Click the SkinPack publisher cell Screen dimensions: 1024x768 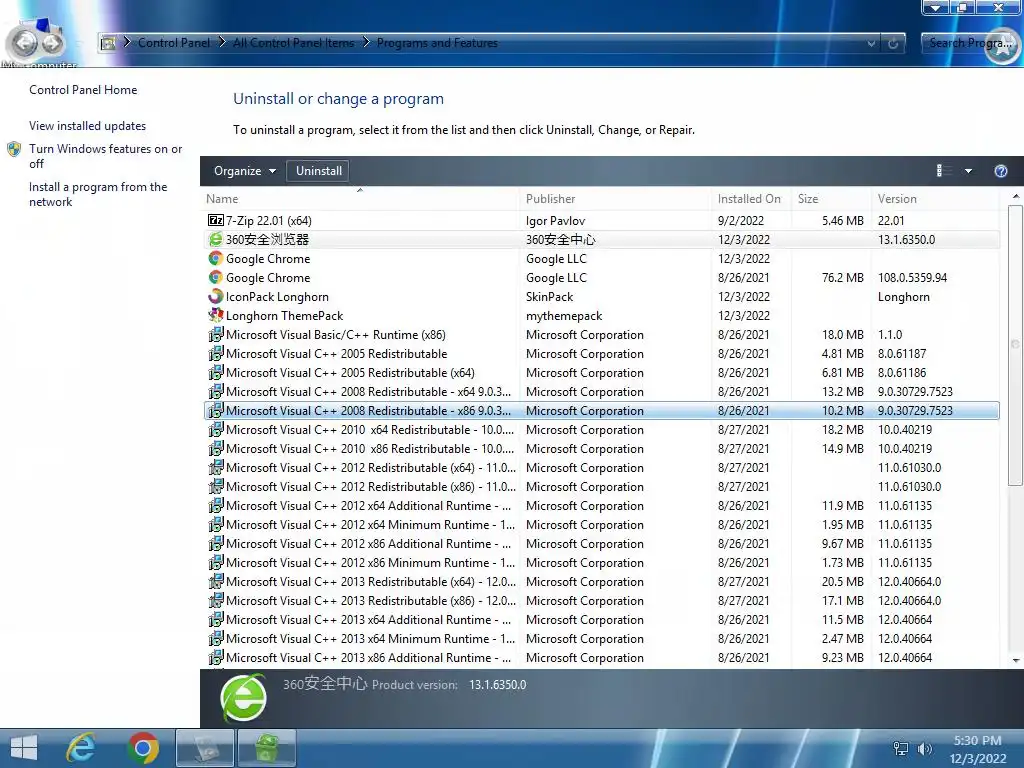point(549,296)
